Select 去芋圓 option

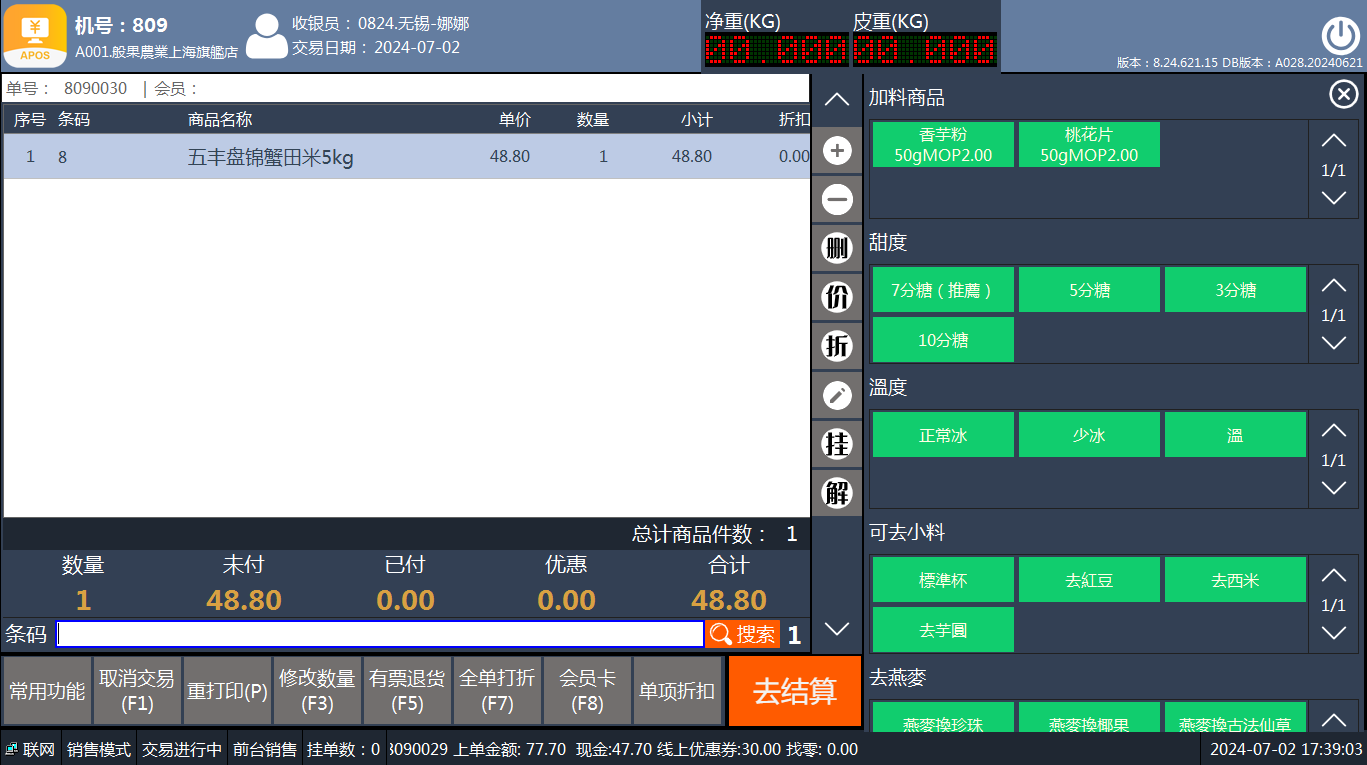[x=943, y=630]
